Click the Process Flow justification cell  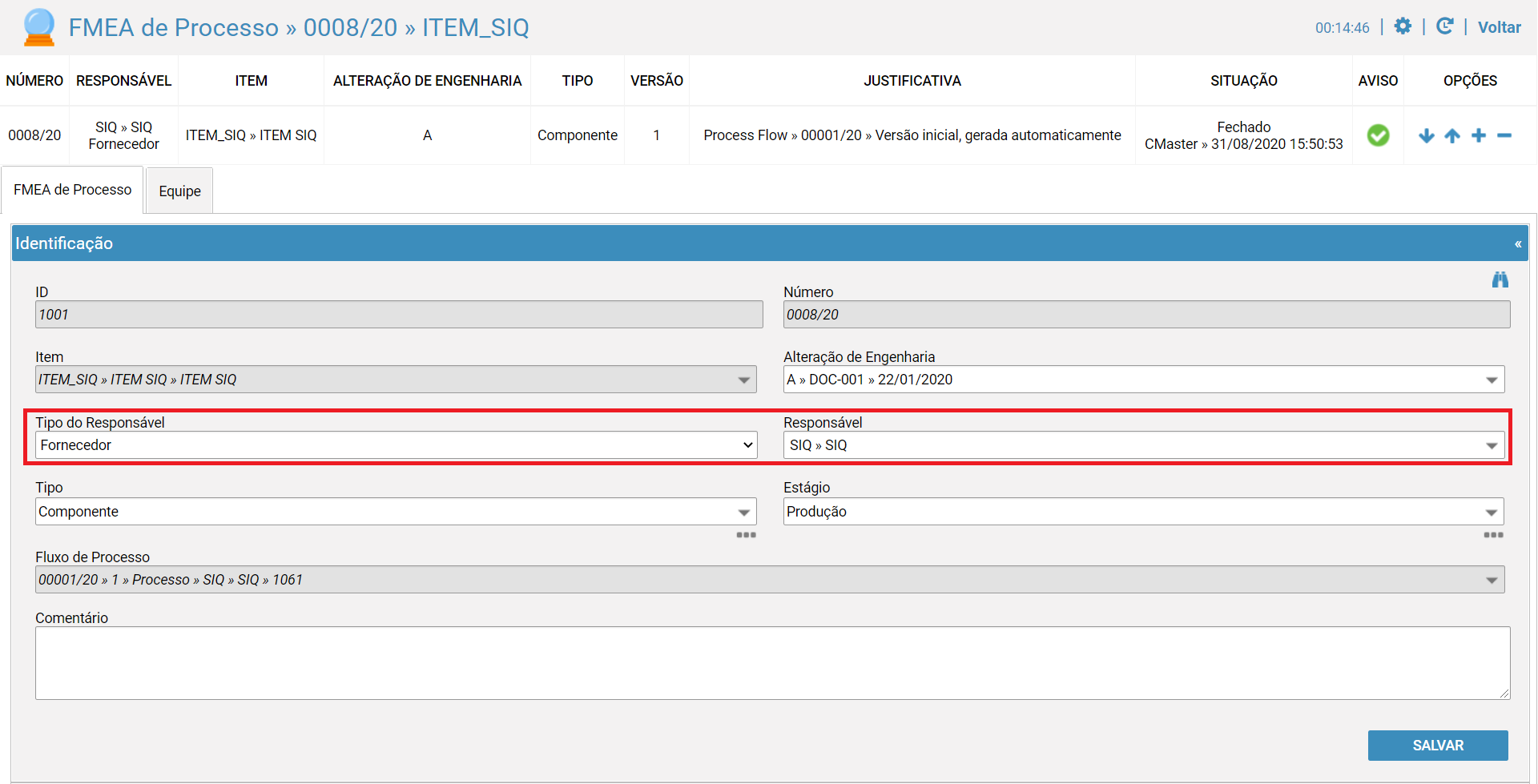(x=912, y=135)
